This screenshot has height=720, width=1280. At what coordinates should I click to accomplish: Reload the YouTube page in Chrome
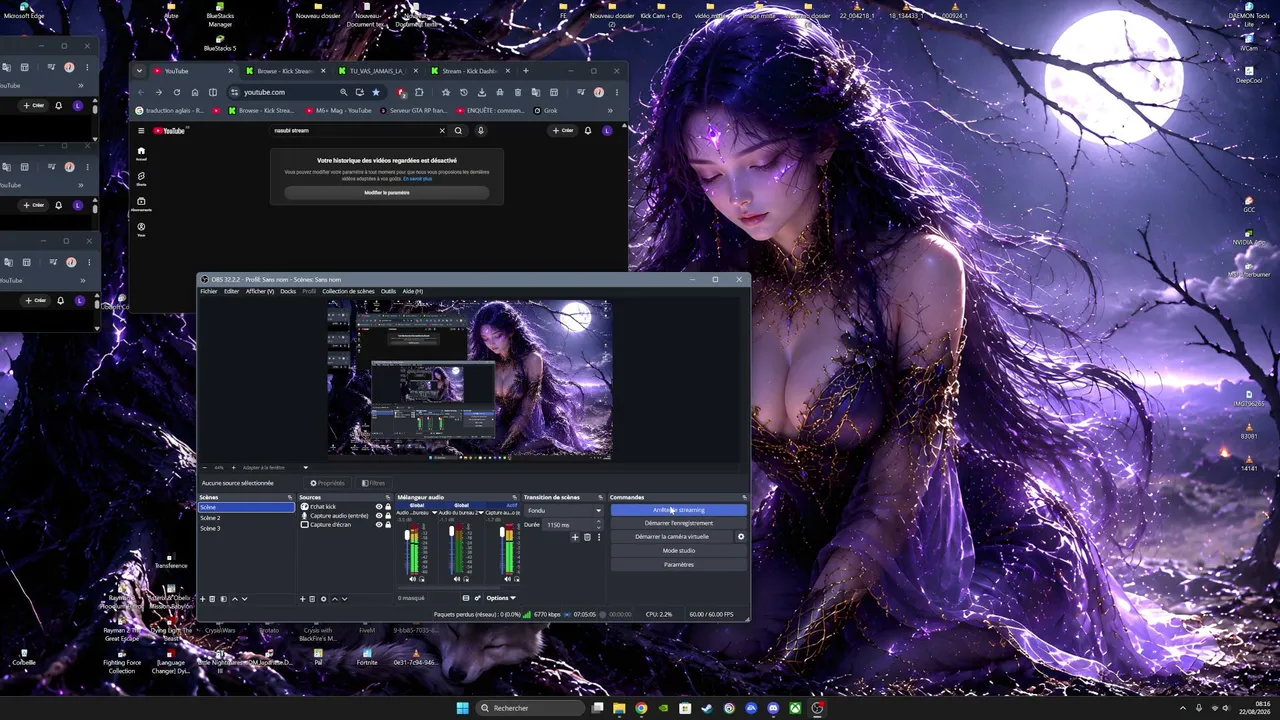click(x=176, y=92)
